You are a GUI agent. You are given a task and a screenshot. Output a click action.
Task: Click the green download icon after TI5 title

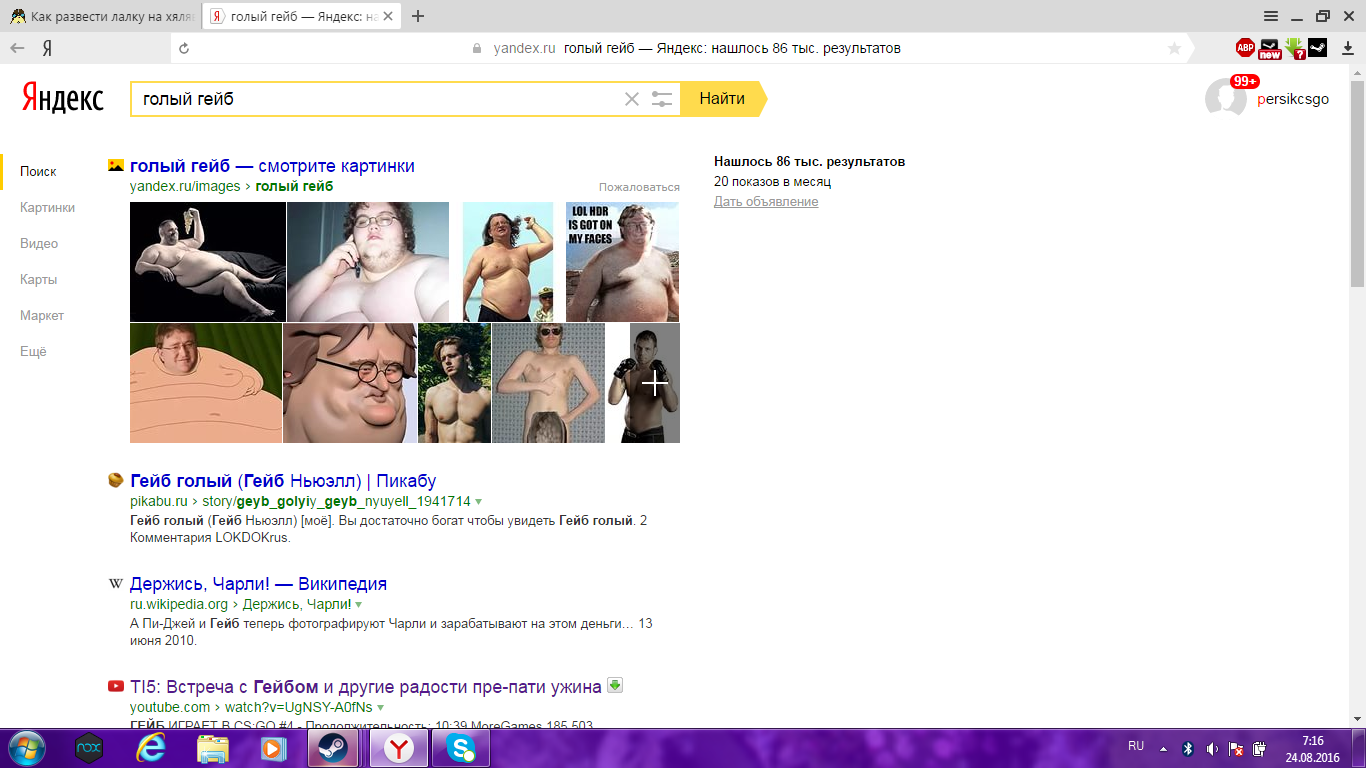tap(615, 686)
